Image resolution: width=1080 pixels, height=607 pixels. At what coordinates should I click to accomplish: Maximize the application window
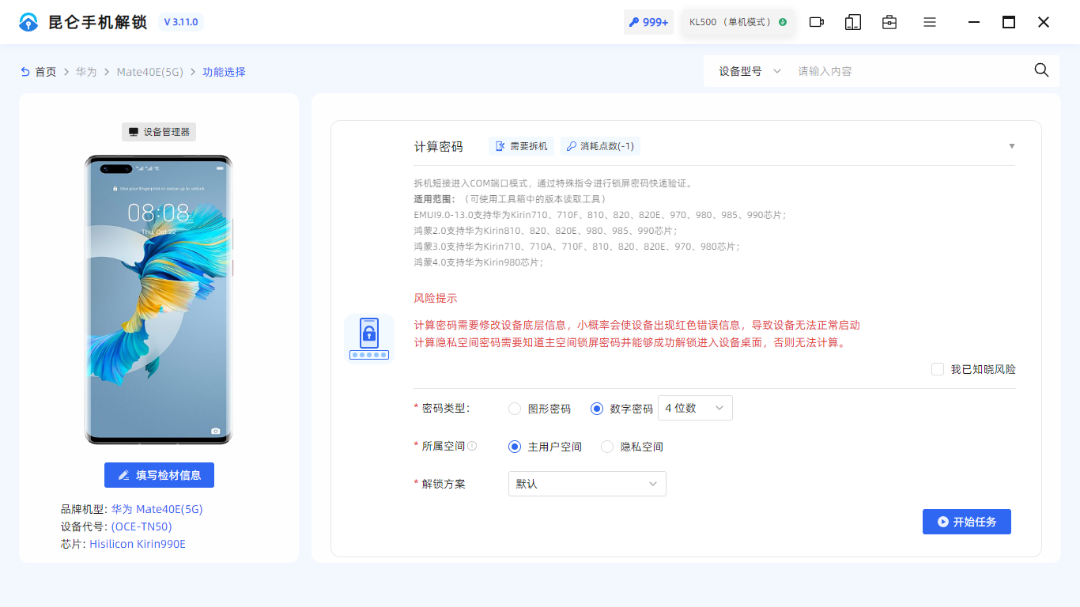1008,22
